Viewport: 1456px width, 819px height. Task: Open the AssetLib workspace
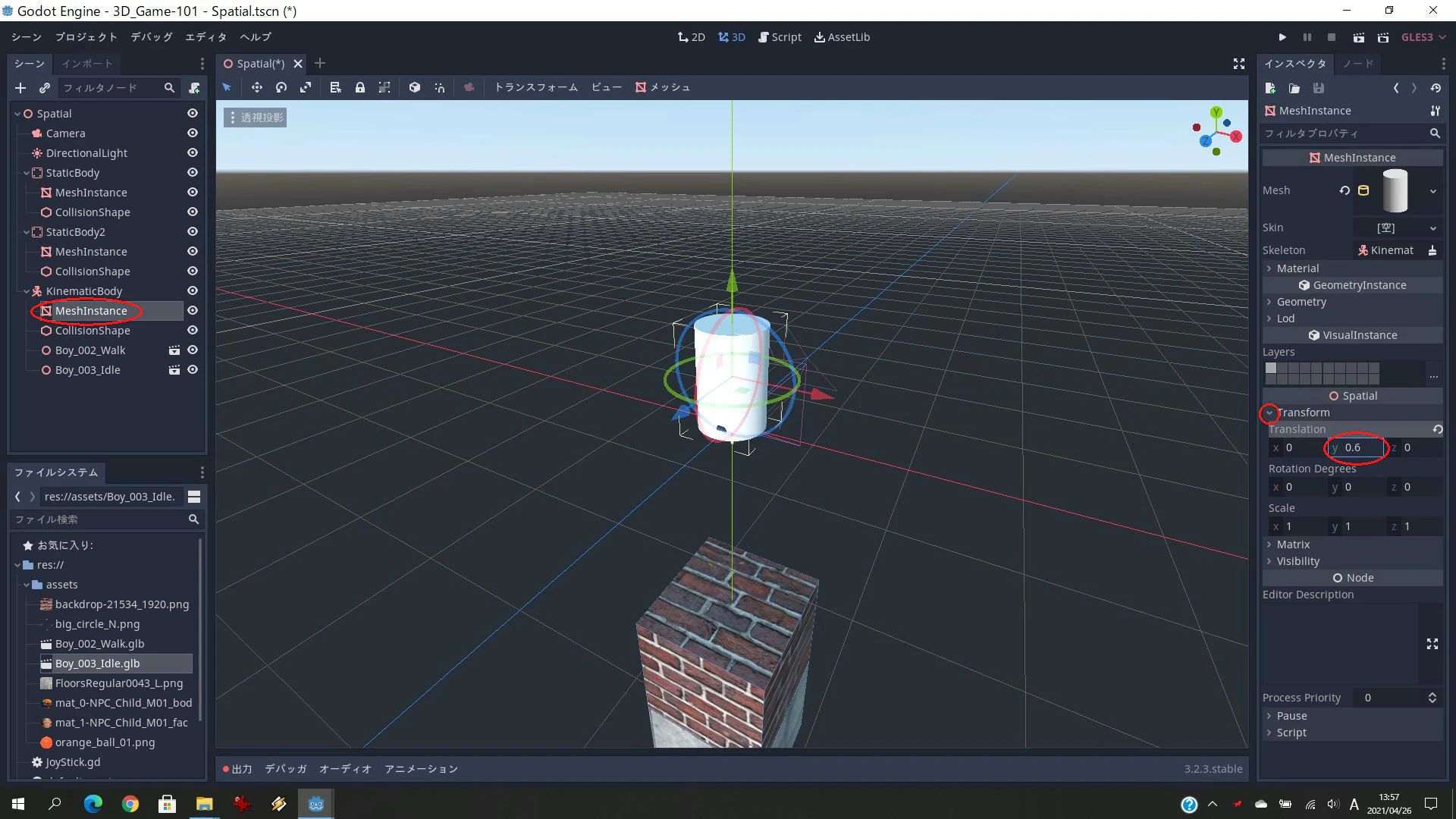[x=842, y=37]
